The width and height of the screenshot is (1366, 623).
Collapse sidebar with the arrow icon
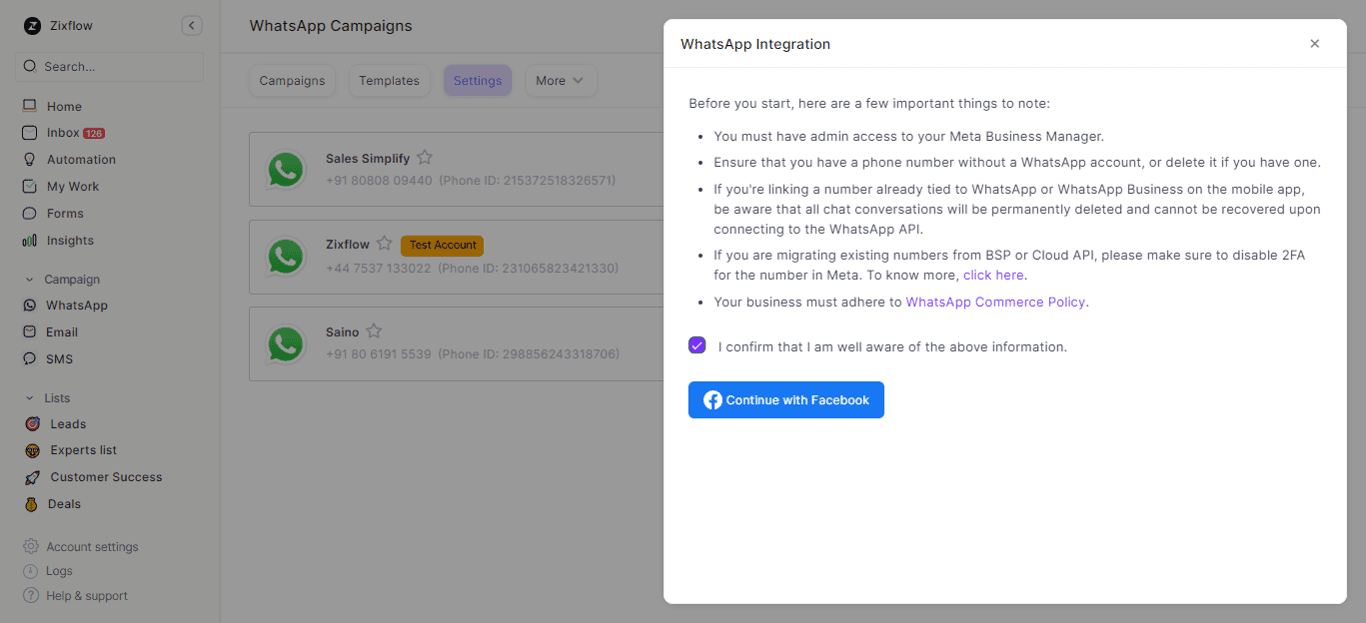(x=192, y=26)
